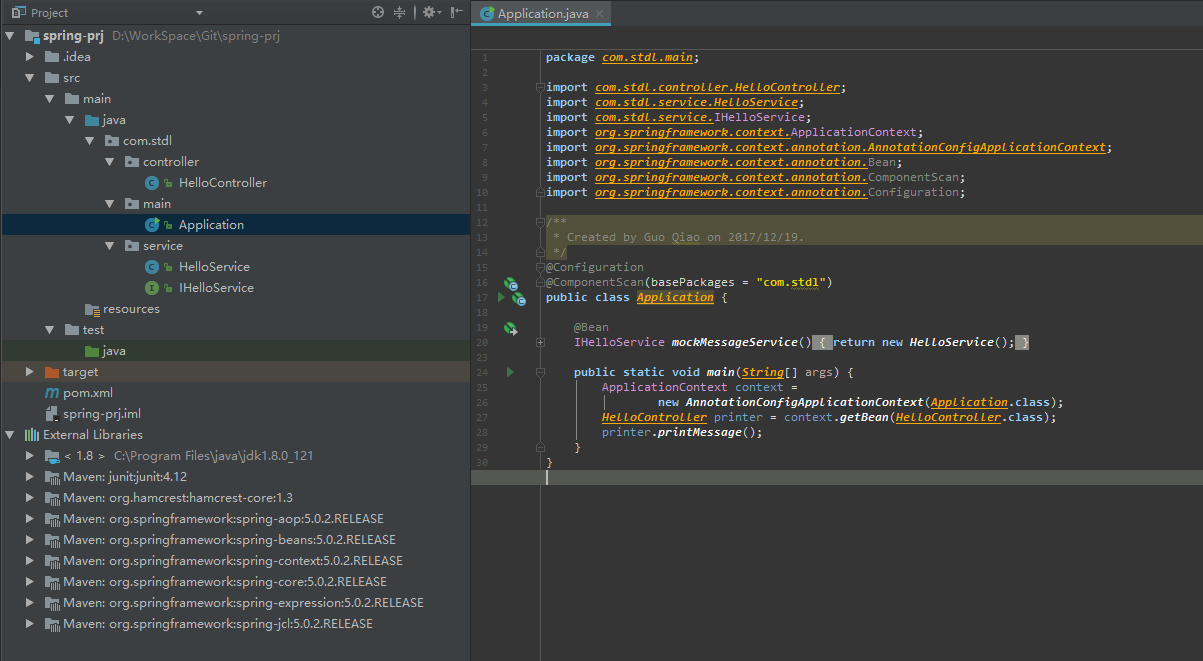Collapse the controller package

[110, 162]
